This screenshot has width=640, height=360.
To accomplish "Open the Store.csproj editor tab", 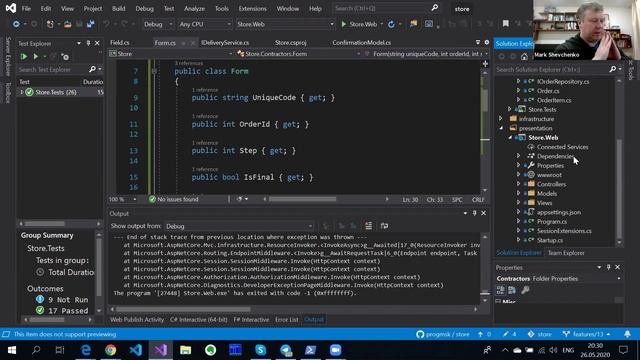I will pyautogui.click(x=291, y=42).
